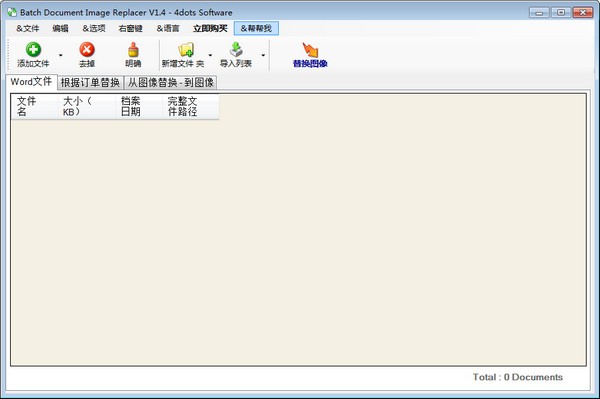This screenshot has height=399, width=600.
Task: Open the &语言 (Language) menu
Action: [168, 28]
